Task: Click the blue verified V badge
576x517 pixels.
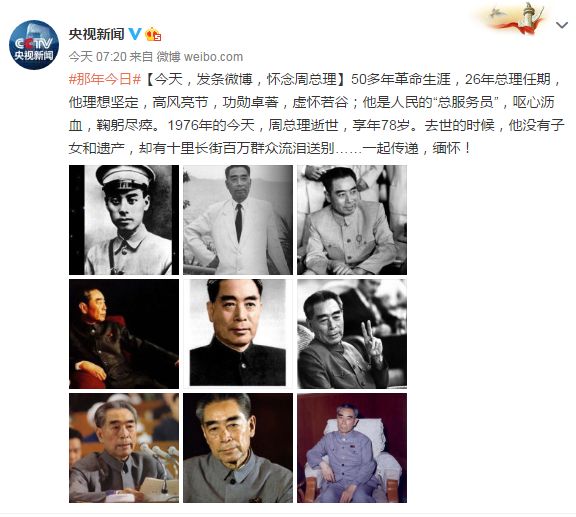Action: click(x=135, y=34)
